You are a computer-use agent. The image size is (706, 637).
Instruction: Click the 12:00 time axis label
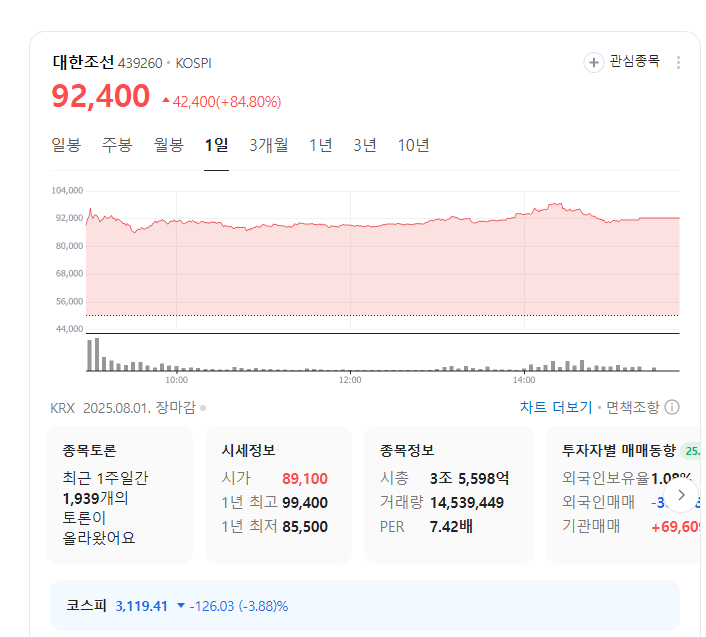pyautogui.click(x=350, y=380)
